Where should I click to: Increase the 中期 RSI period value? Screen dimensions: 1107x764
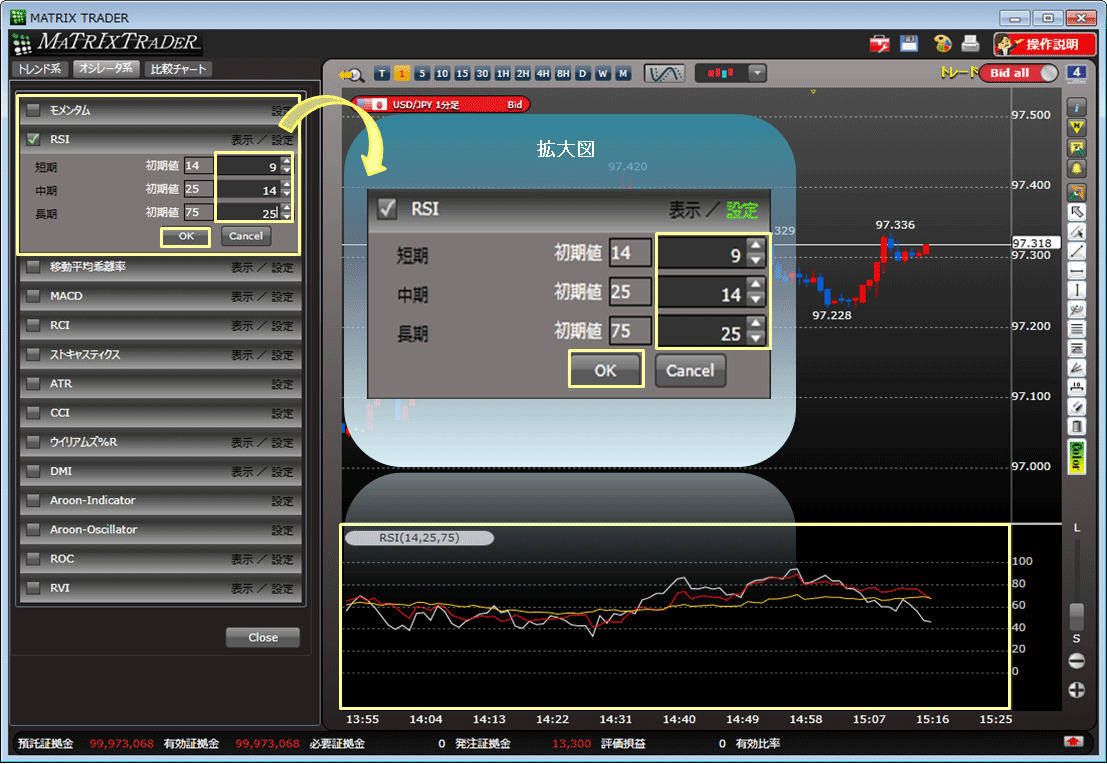point(286,185)
